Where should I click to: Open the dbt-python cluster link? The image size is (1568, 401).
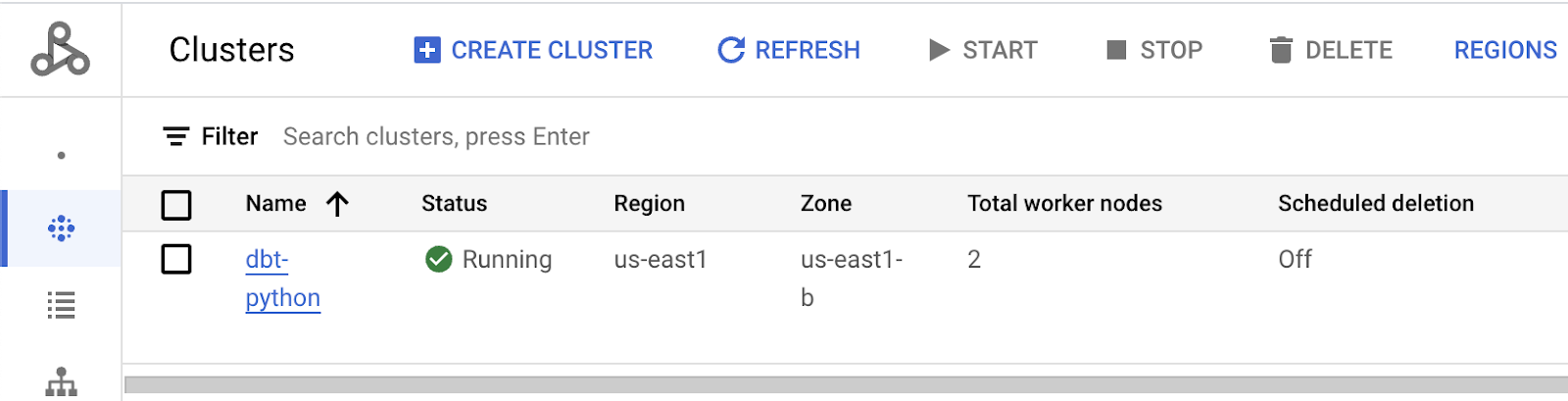281,278
